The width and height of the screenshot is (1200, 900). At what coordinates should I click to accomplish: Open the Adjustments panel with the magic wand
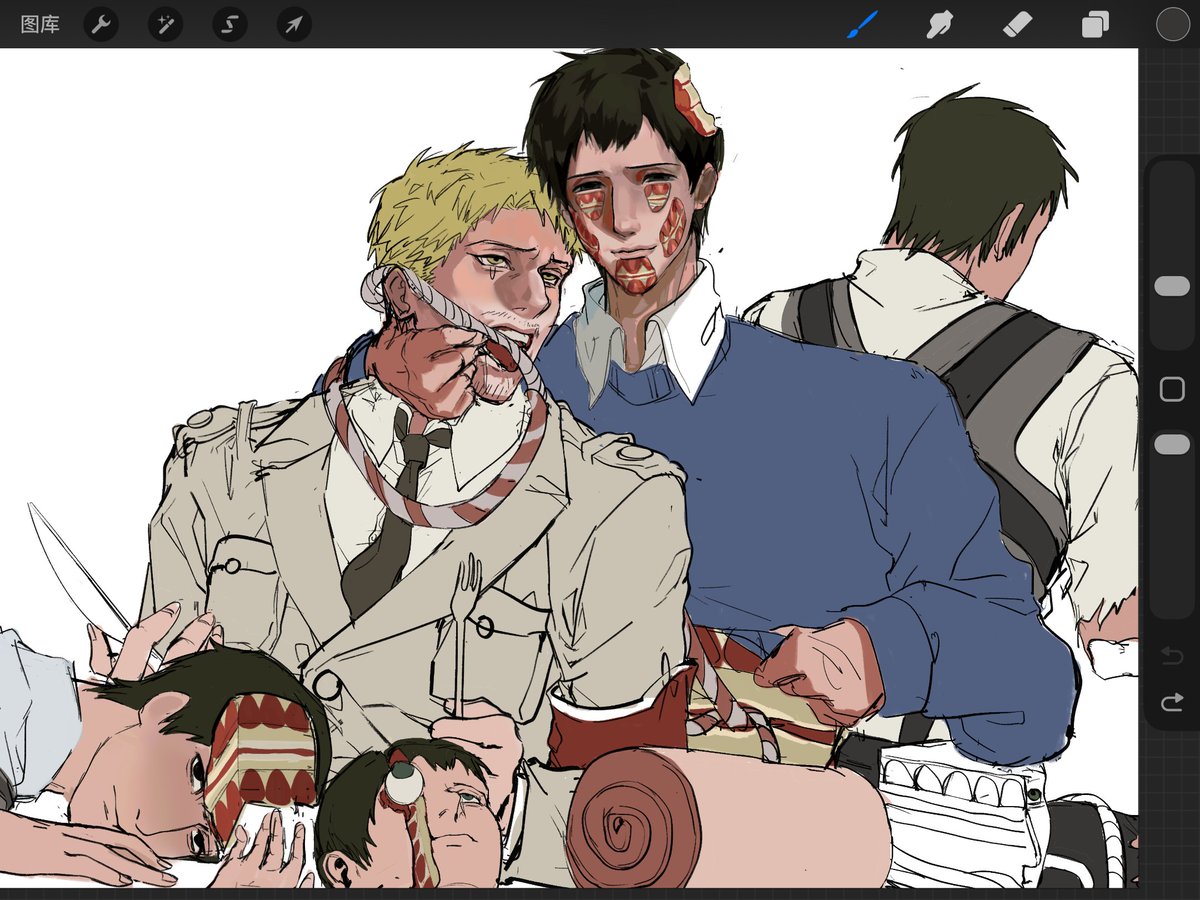coord(164,24)
